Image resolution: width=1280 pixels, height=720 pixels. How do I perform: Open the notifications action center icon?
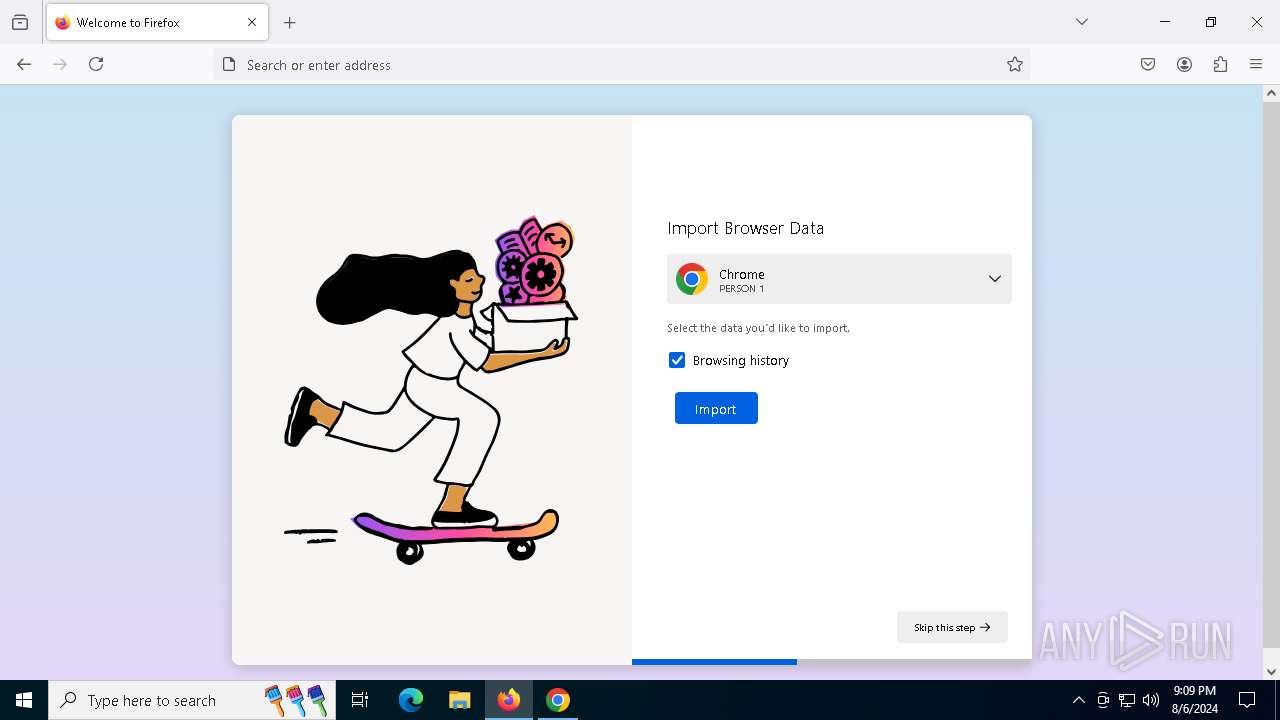pyautogui.click(x=1247, y=700)
